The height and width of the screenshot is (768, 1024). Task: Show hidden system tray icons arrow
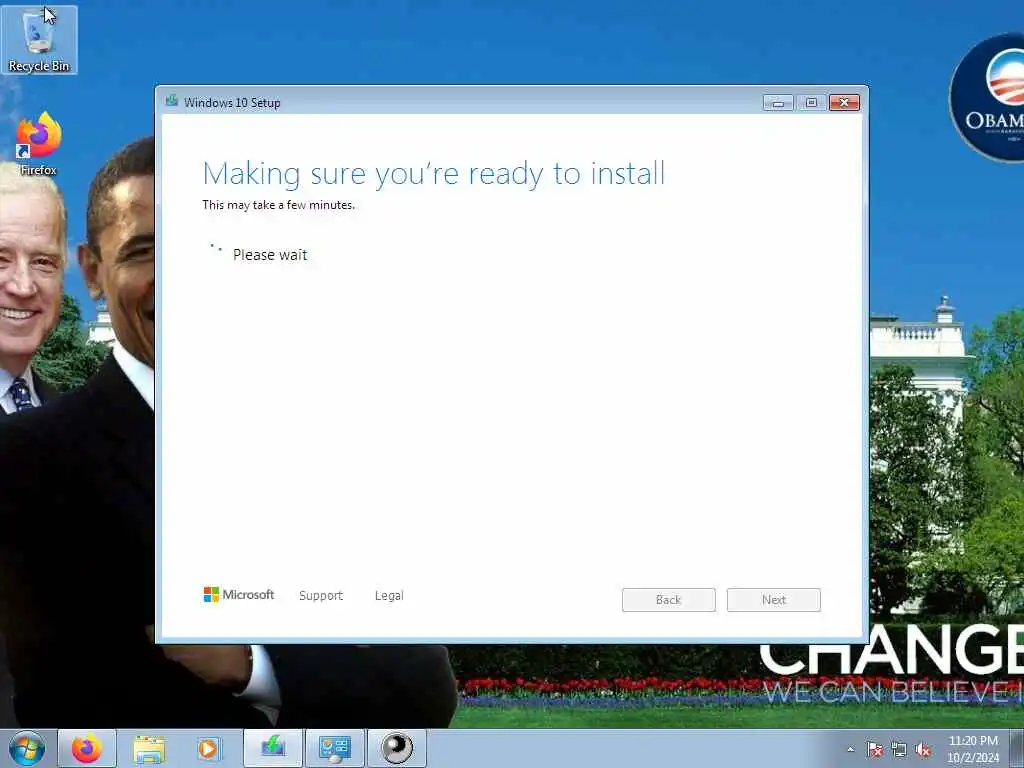click(x=850, y=750)
